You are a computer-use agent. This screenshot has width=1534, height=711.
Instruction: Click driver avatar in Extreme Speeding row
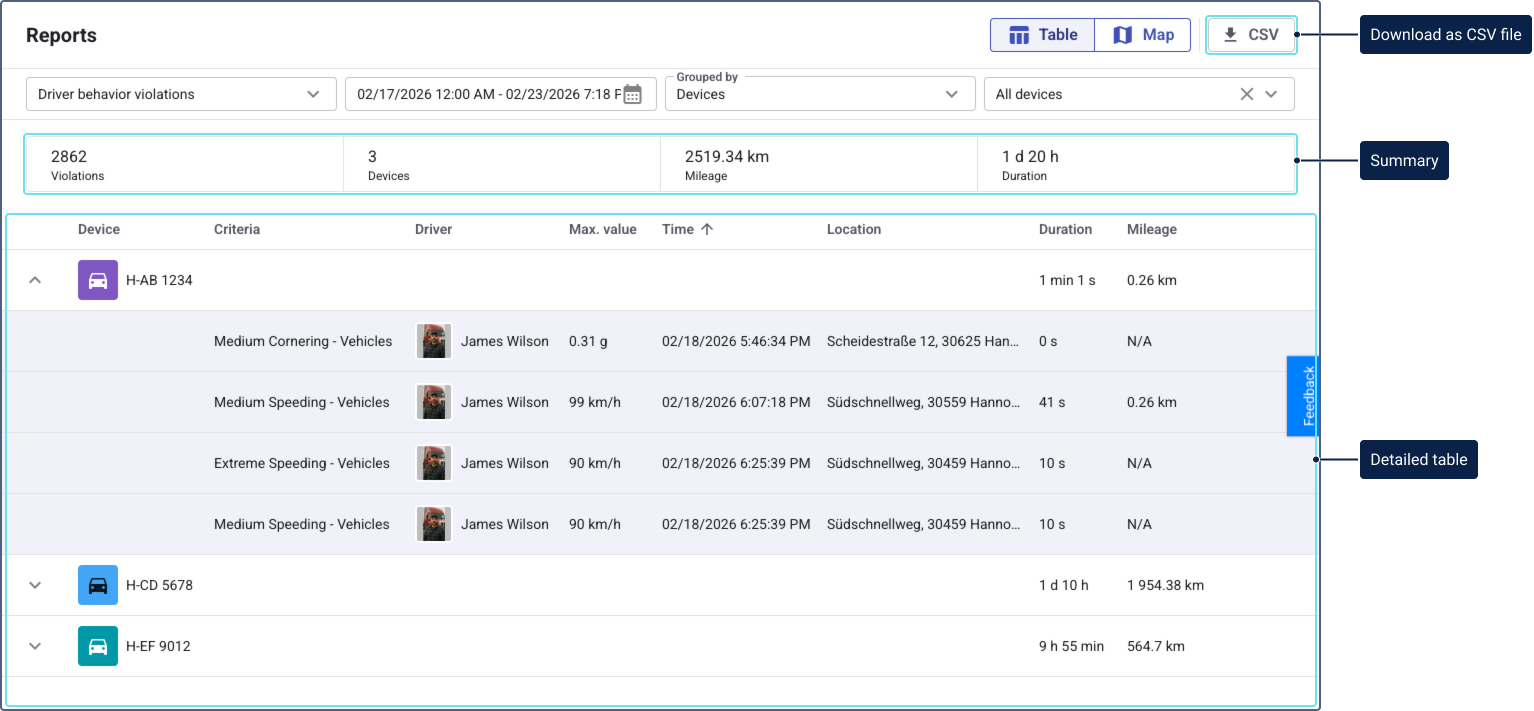(433, 463)
